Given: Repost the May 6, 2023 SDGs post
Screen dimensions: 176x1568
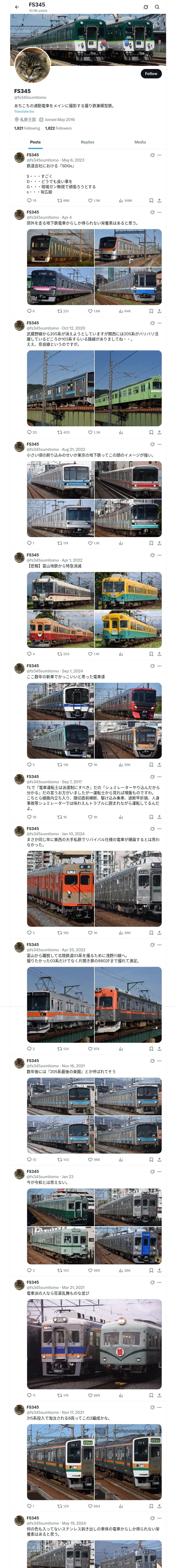Looking at the screenshot, I should coord(63,200).
